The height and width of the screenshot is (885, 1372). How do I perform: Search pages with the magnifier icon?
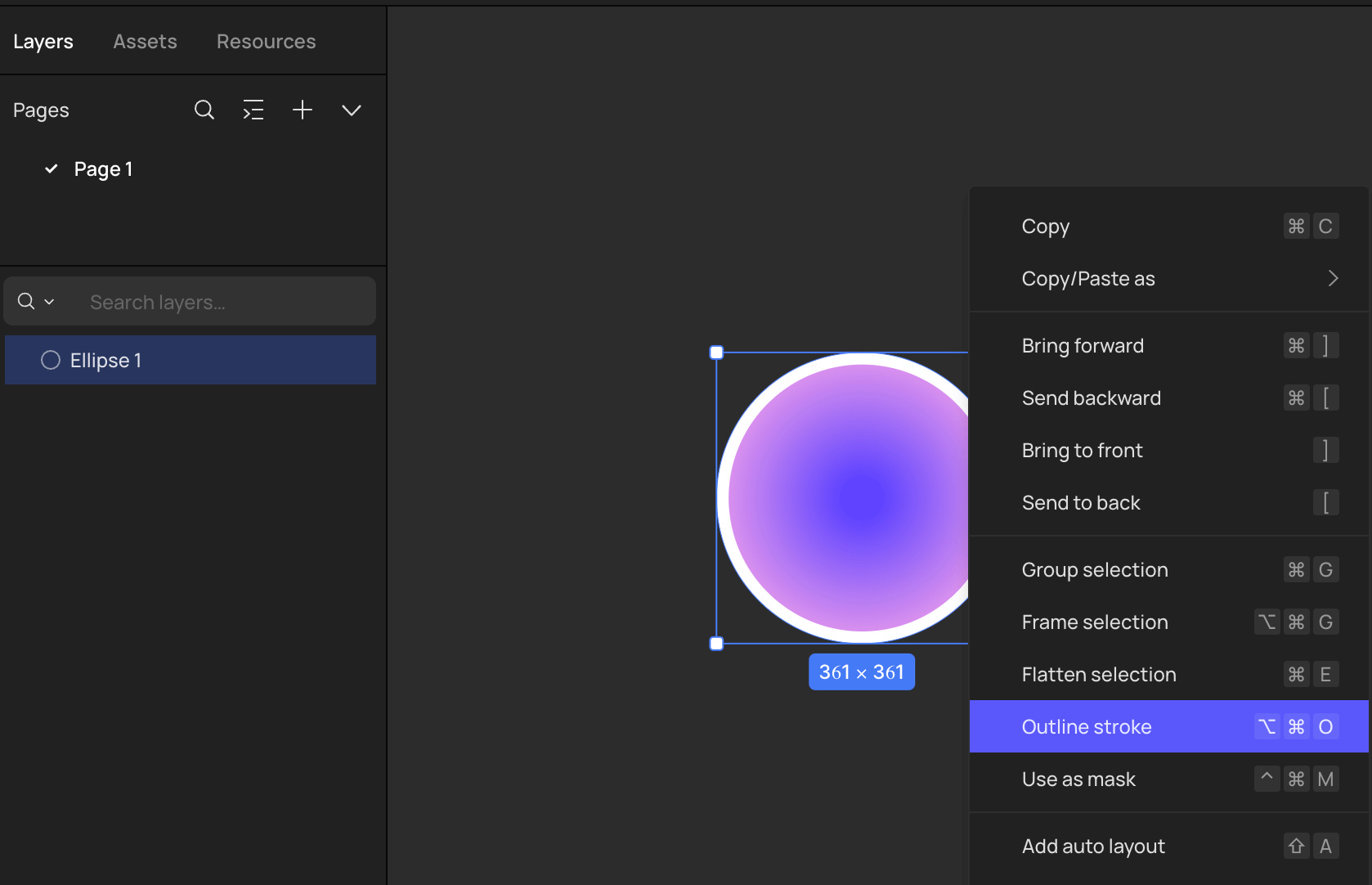204,110
